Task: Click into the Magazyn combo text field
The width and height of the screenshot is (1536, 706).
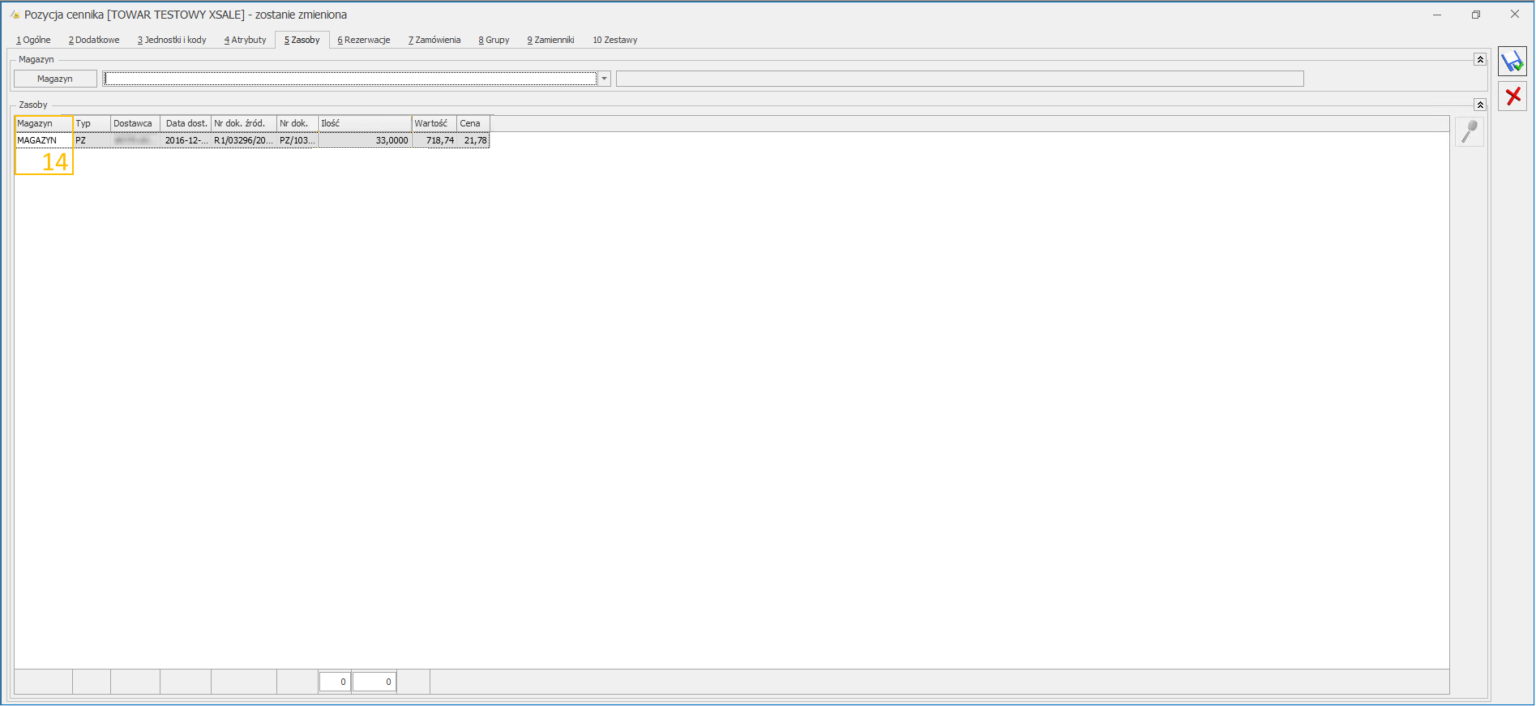Action: (x=350, y=79)
